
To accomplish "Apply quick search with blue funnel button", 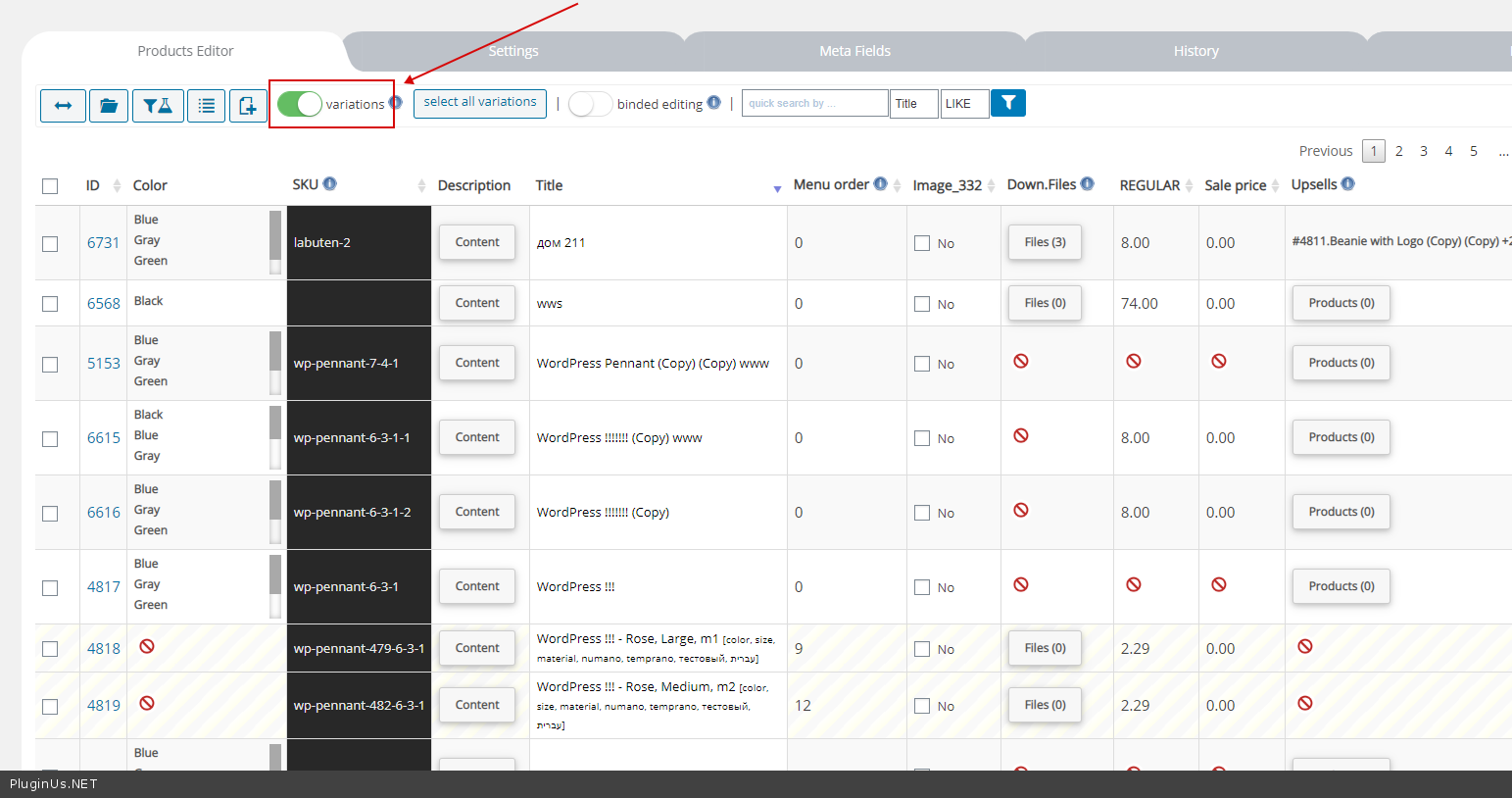I will point(1007,103).
